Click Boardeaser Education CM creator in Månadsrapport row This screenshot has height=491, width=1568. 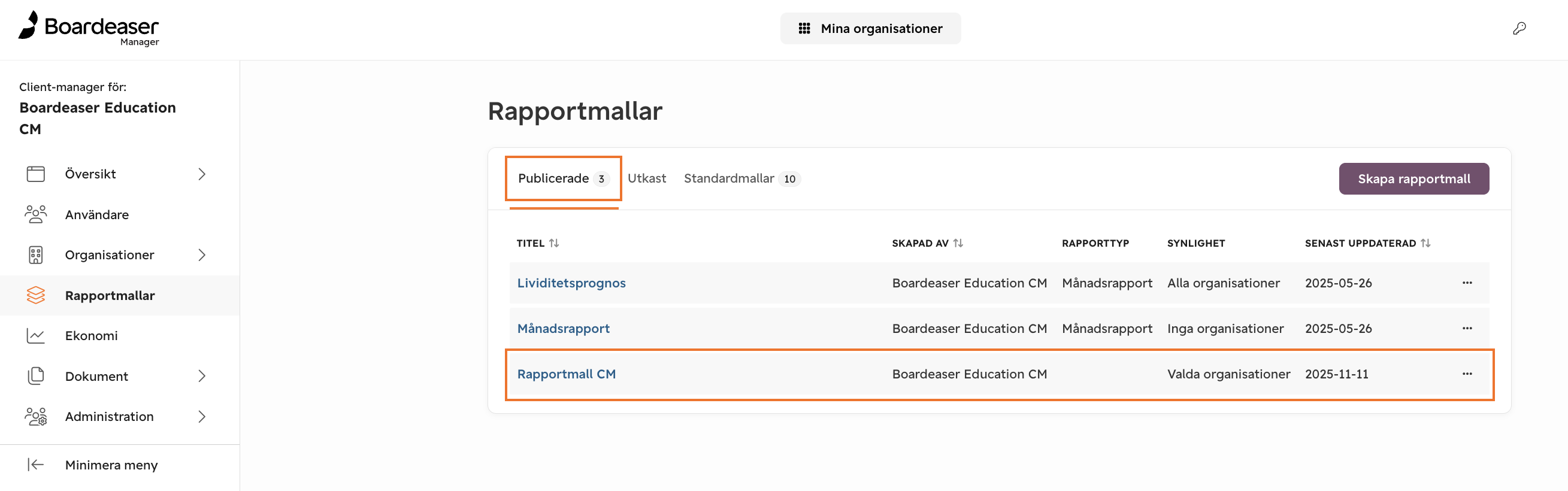point(969,329)
